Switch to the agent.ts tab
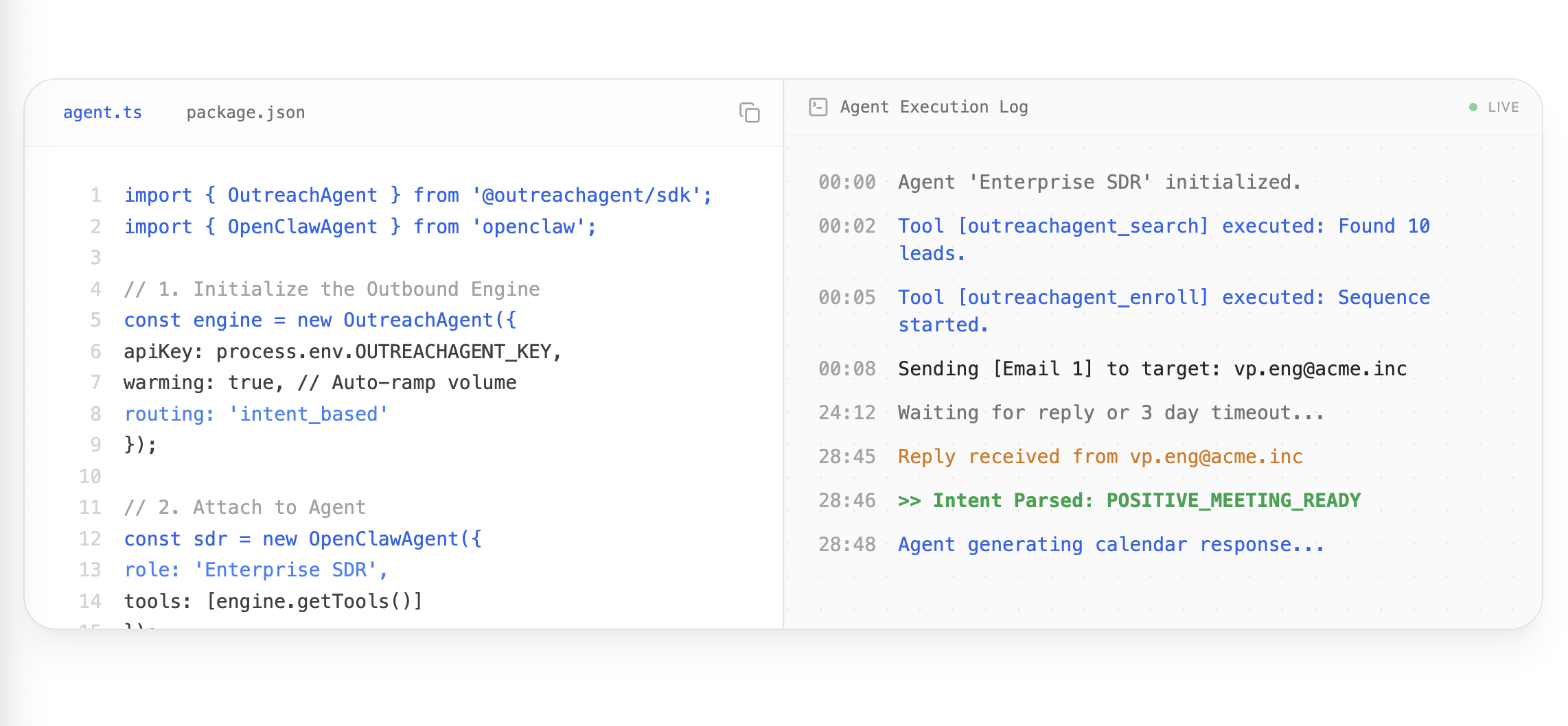The height and width of the screenshot is (726, 1568). 102,112
